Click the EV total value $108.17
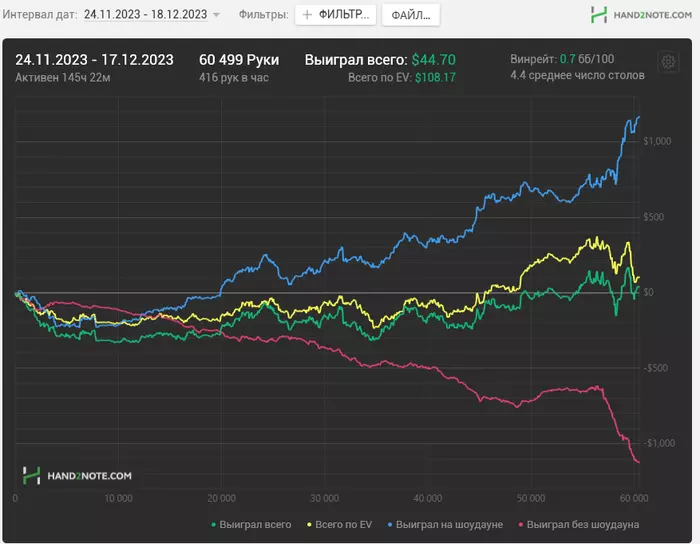The height and width of the screenshot is (544, 700). pyautogui.click(x=435, y=77)
